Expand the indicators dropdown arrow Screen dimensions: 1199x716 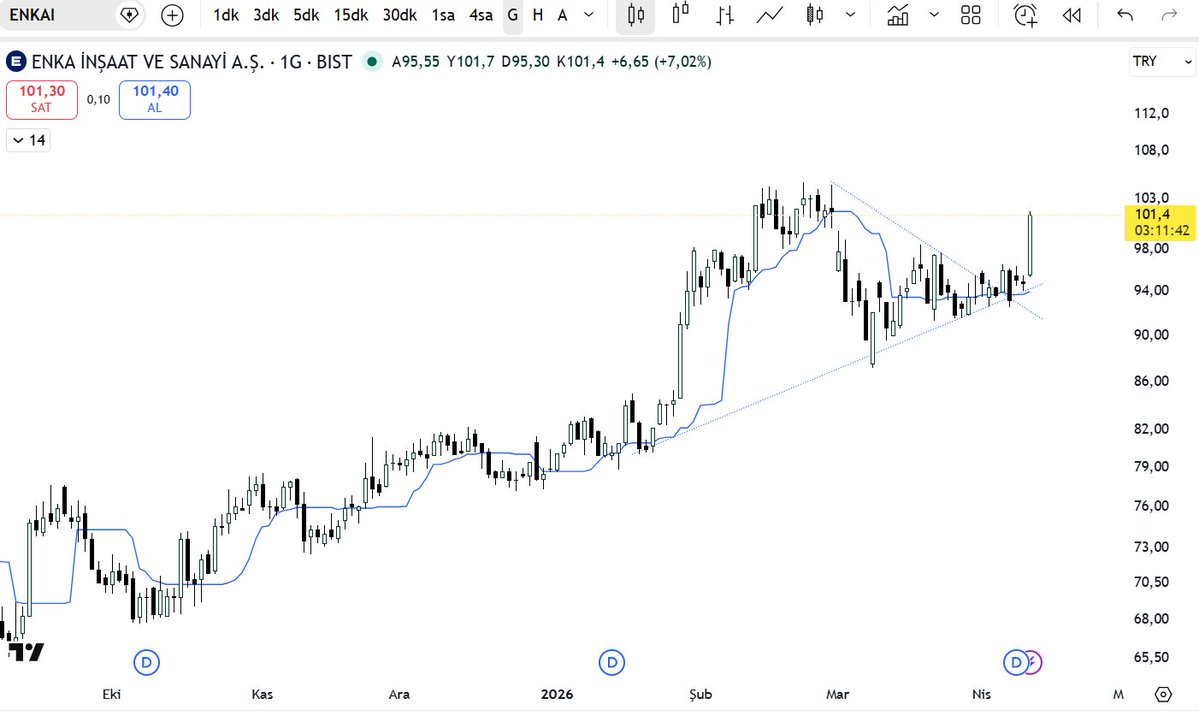pos(934,15)
